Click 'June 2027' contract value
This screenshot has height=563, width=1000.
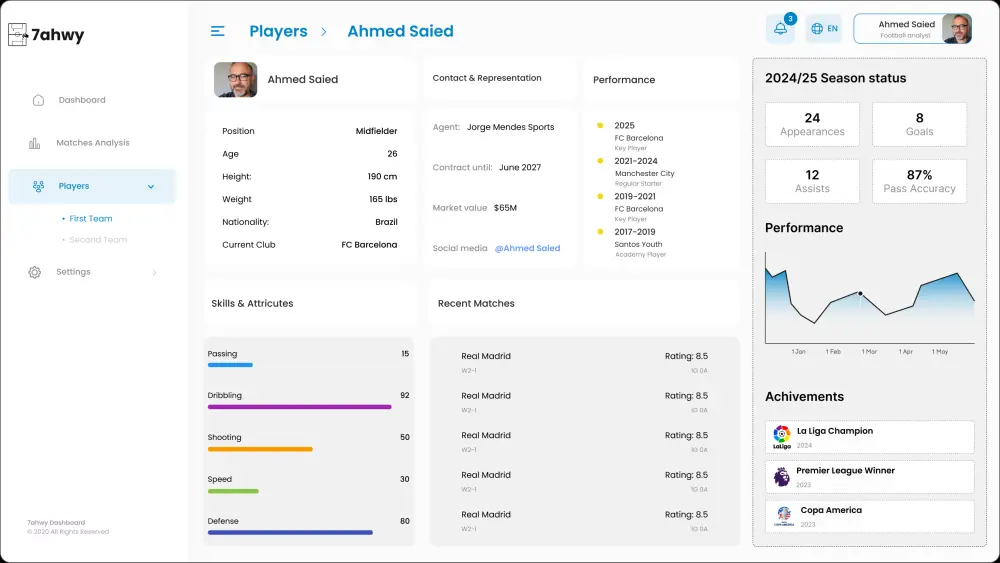(x=520, y=167)
